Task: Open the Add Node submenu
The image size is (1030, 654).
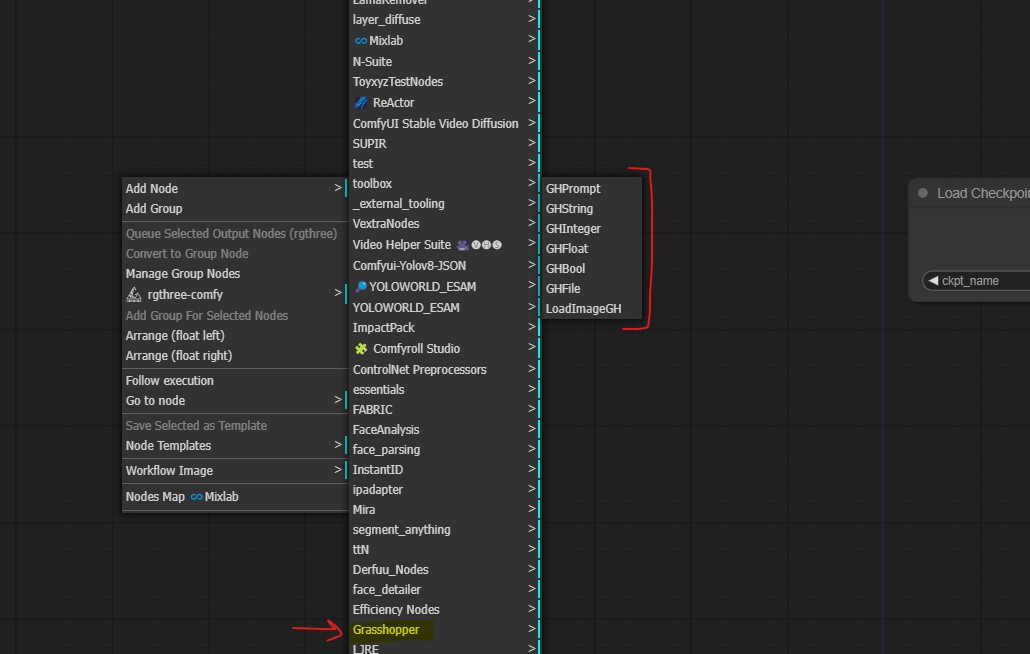Action: [x=235, y=188]
